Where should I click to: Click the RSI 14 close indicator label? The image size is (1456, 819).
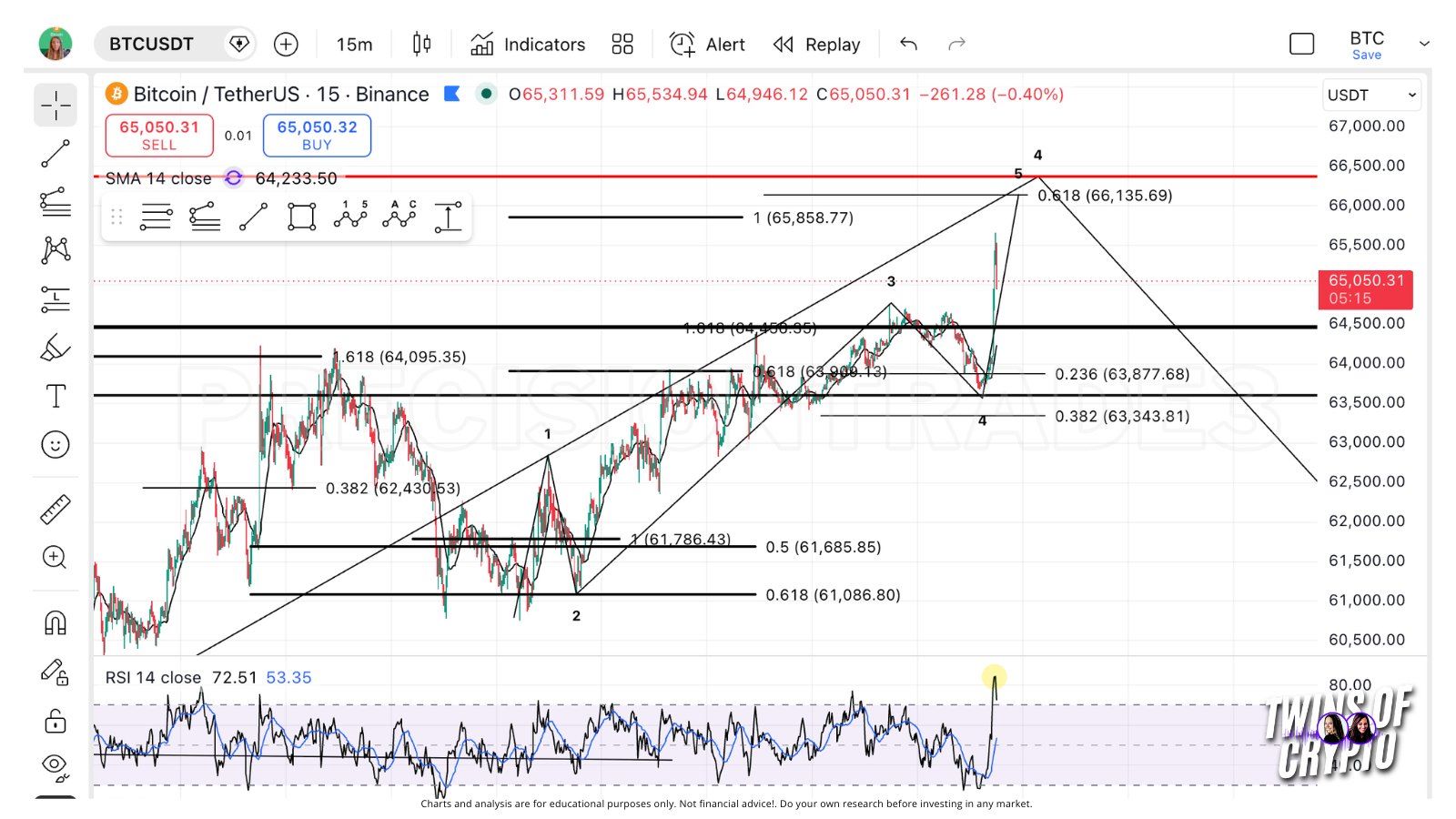[153, 678]
